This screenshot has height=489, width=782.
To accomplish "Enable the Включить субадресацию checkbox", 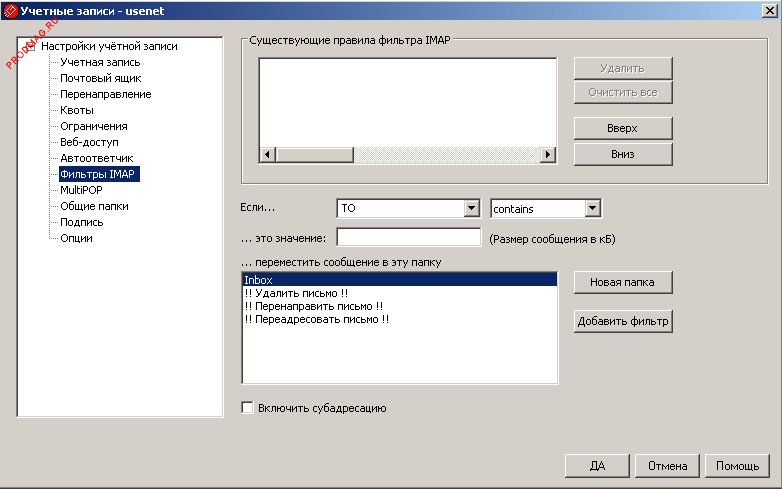I will pos(247,408).
